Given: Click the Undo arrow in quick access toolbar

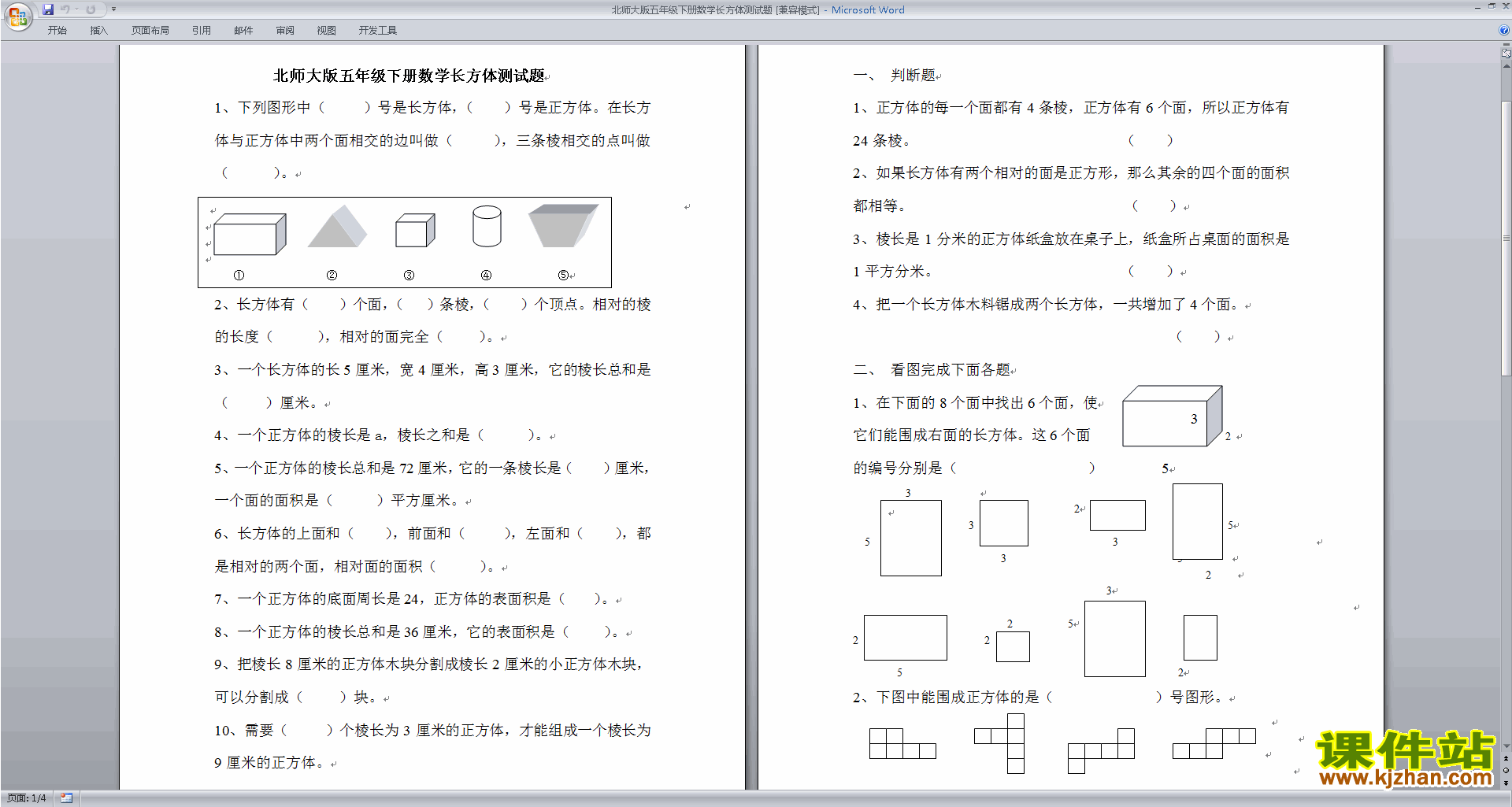Looking at the screenshot, I should pyautogui.click(x=65, y=9).
